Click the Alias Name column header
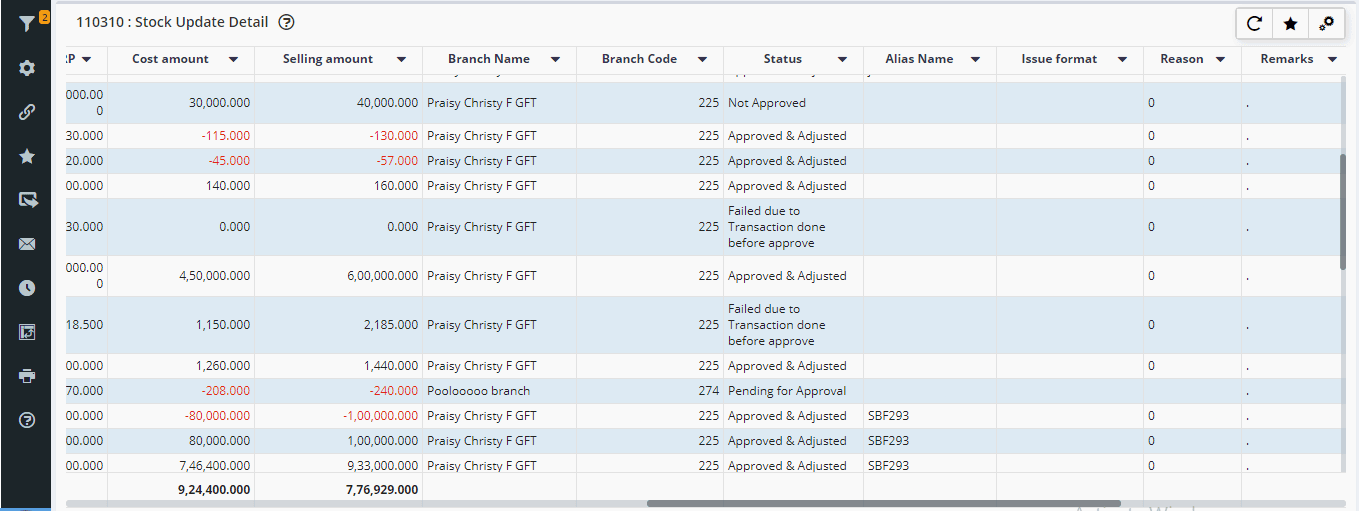The image size is (1359, 511). pos(919,59)
